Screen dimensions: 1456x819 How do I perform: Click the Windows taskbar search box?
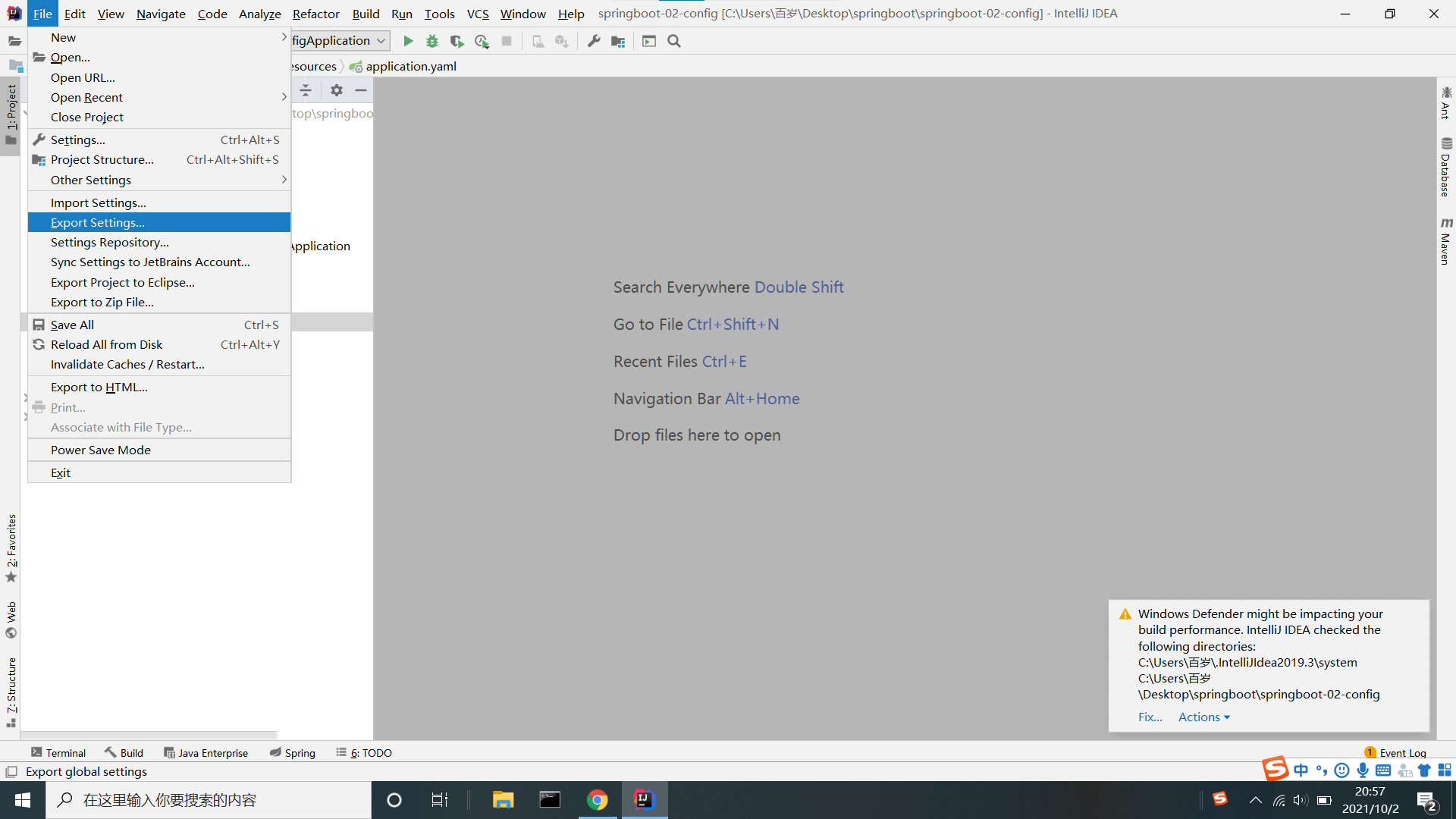[x=209, y=800]
